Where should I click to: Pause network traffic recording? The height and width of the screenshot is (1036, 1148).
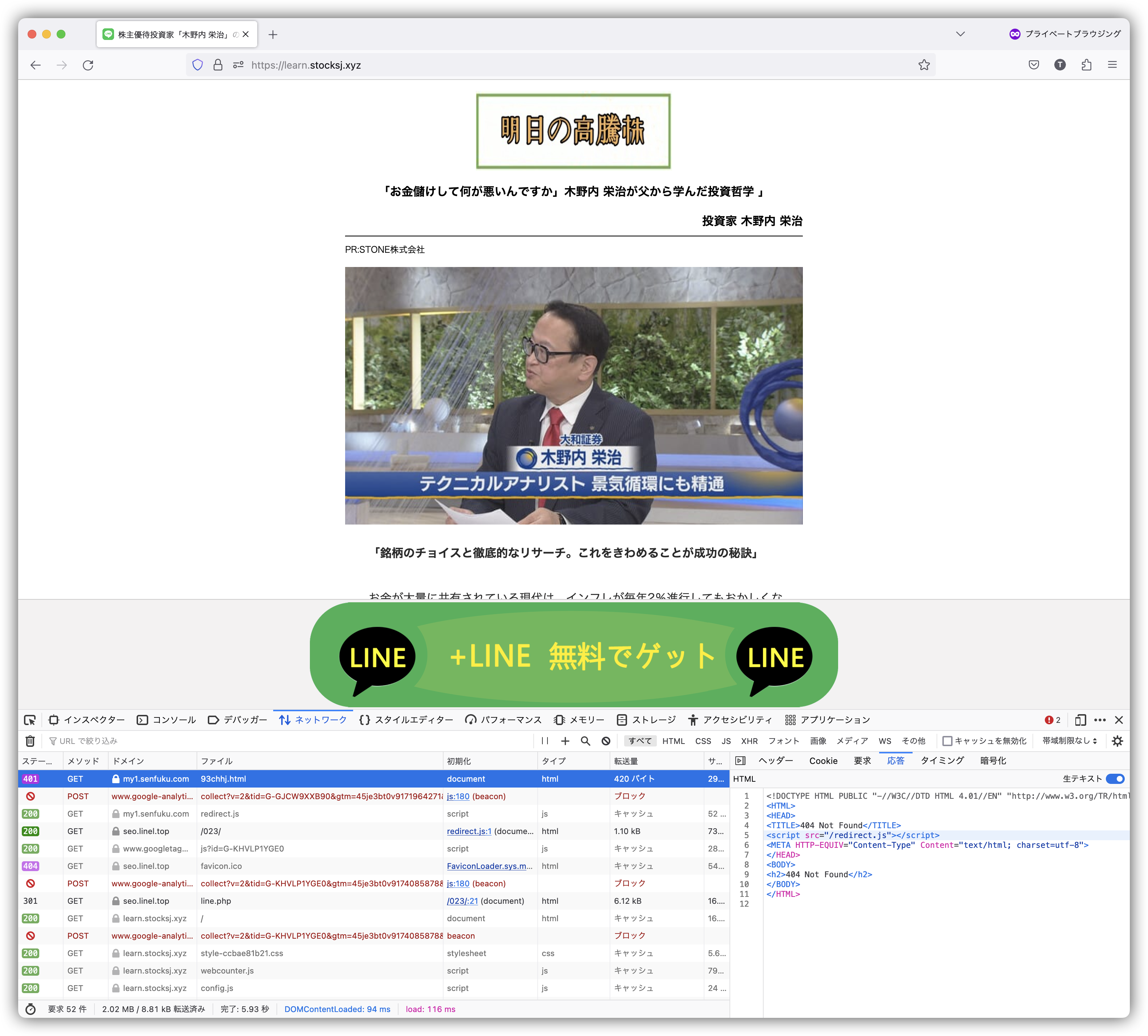pyautogui.click(x=545, y=741)
